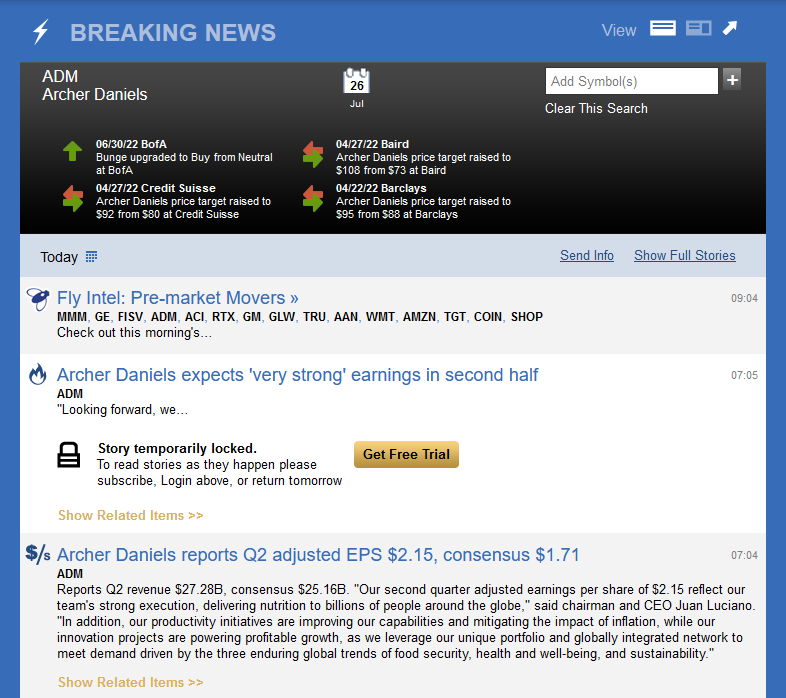
Task: Click the SHOP ticker symbol
Action: (x=527, y=317)
